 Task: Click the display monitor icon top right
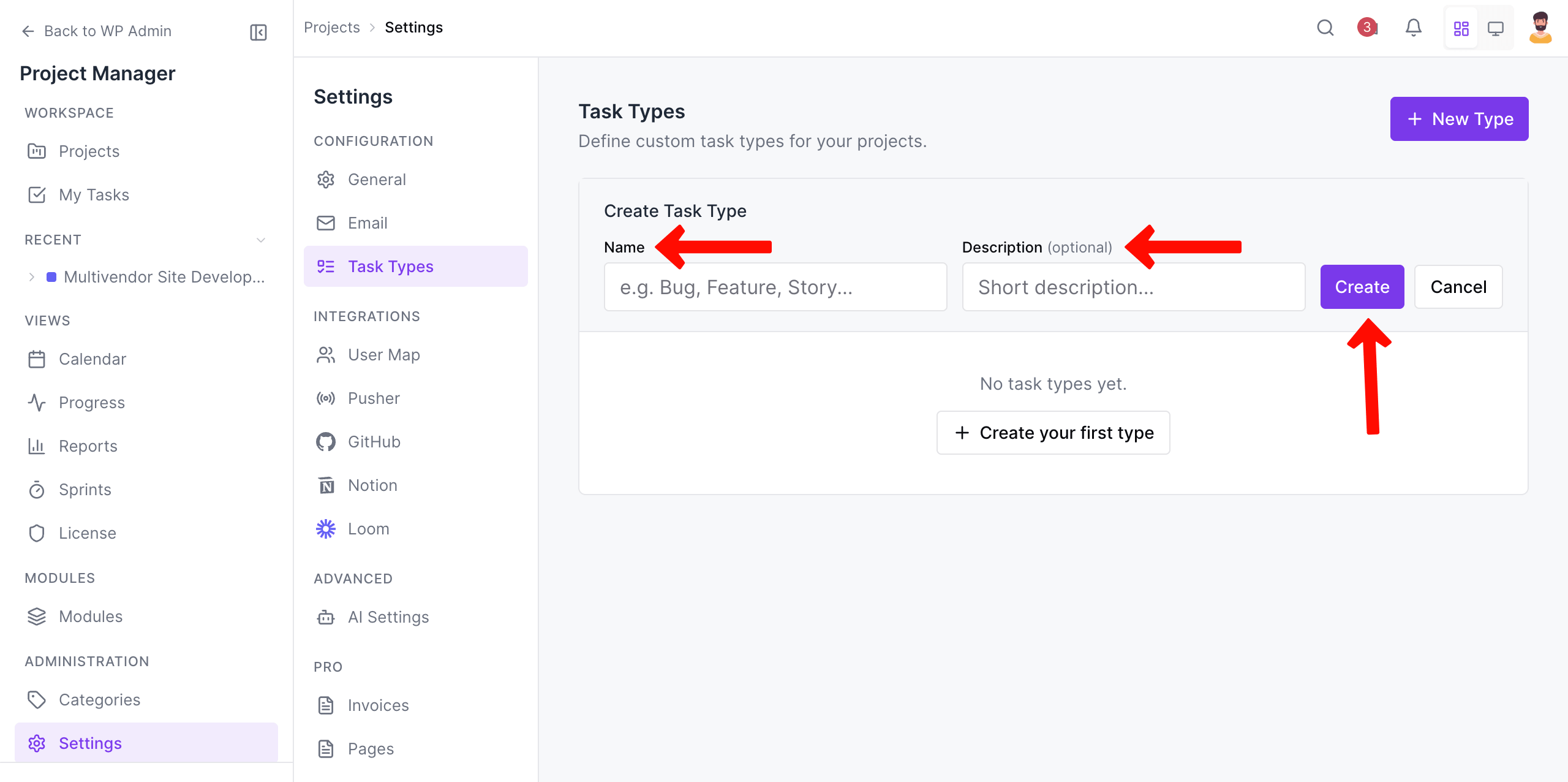1497,28
